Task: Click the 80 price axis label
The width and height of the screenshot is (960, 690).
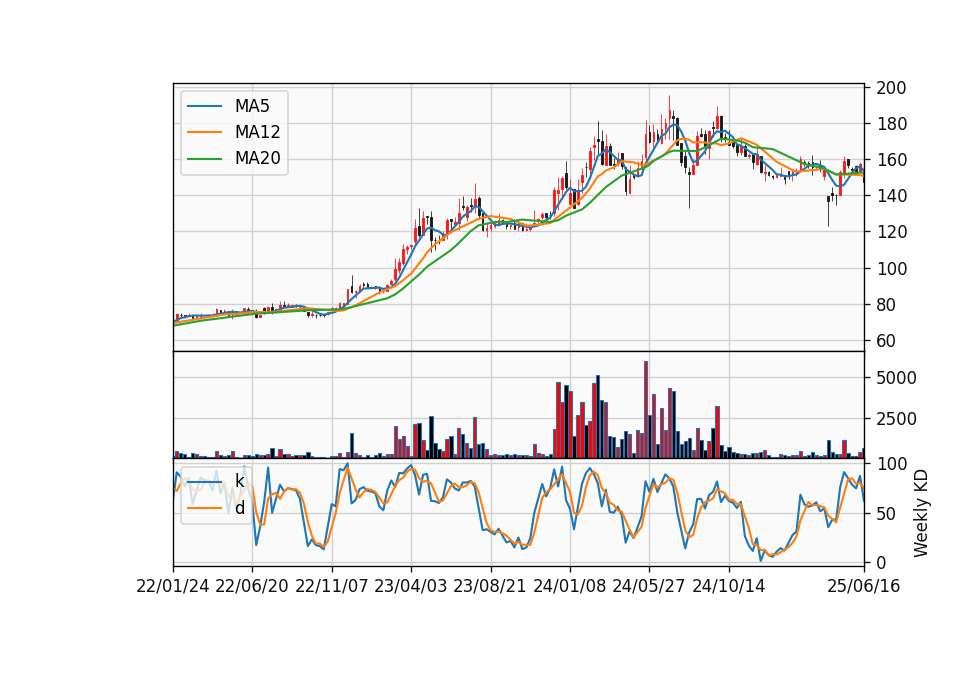Action: click(887, 305)
